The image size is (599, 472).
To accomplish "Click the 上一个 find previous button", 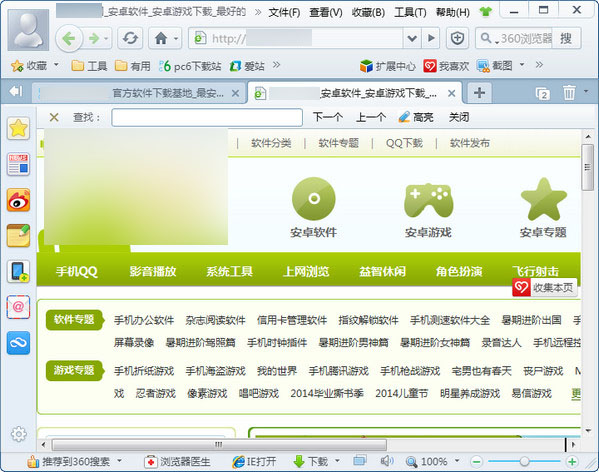I will (x=371, y=117).
